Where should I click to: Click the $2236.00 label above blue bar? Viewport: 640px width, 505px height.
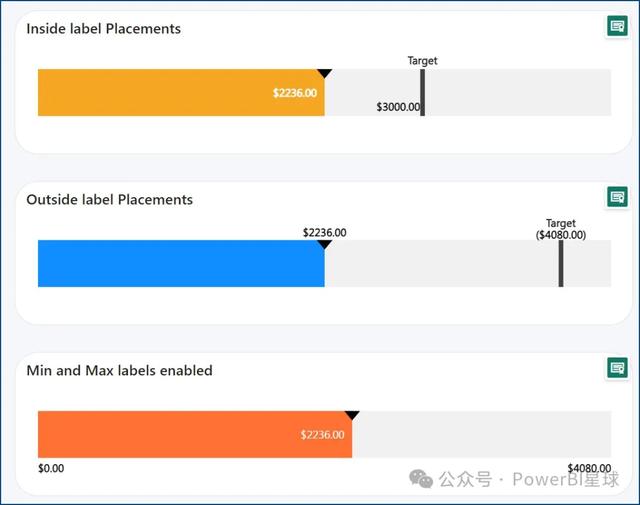(324, 232)
